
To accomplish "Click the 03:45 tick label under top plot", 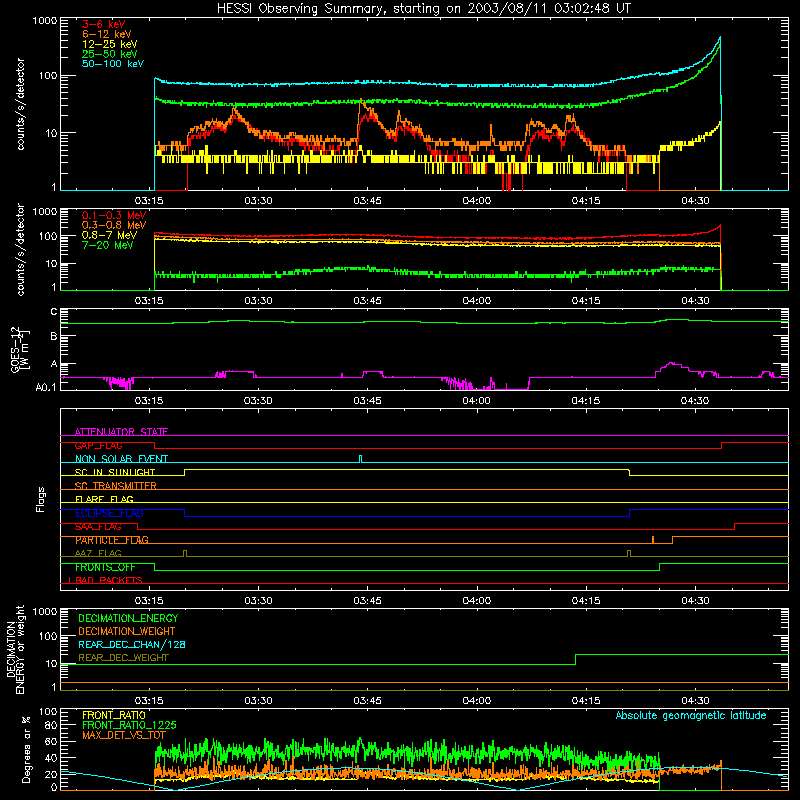I will pos(367,201).
